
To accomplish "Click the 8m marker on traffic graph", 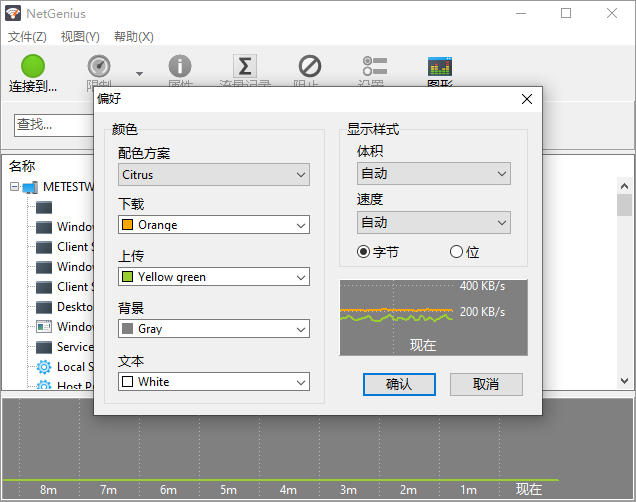I will coord(48,490).
